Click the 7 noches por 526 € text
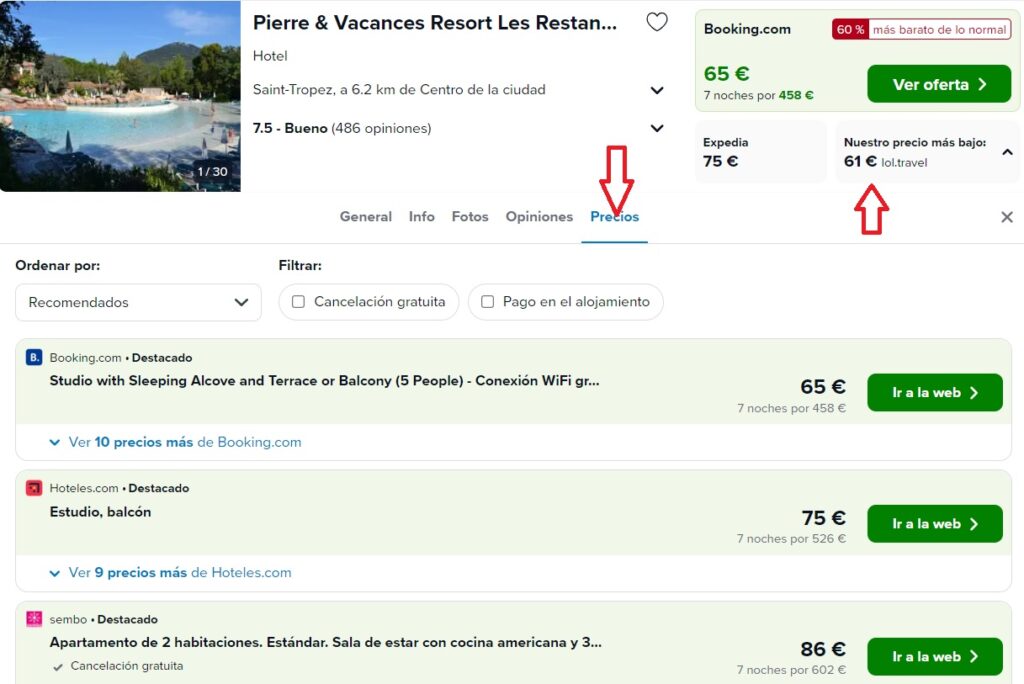1024x684 pixels. click(792, 539)
